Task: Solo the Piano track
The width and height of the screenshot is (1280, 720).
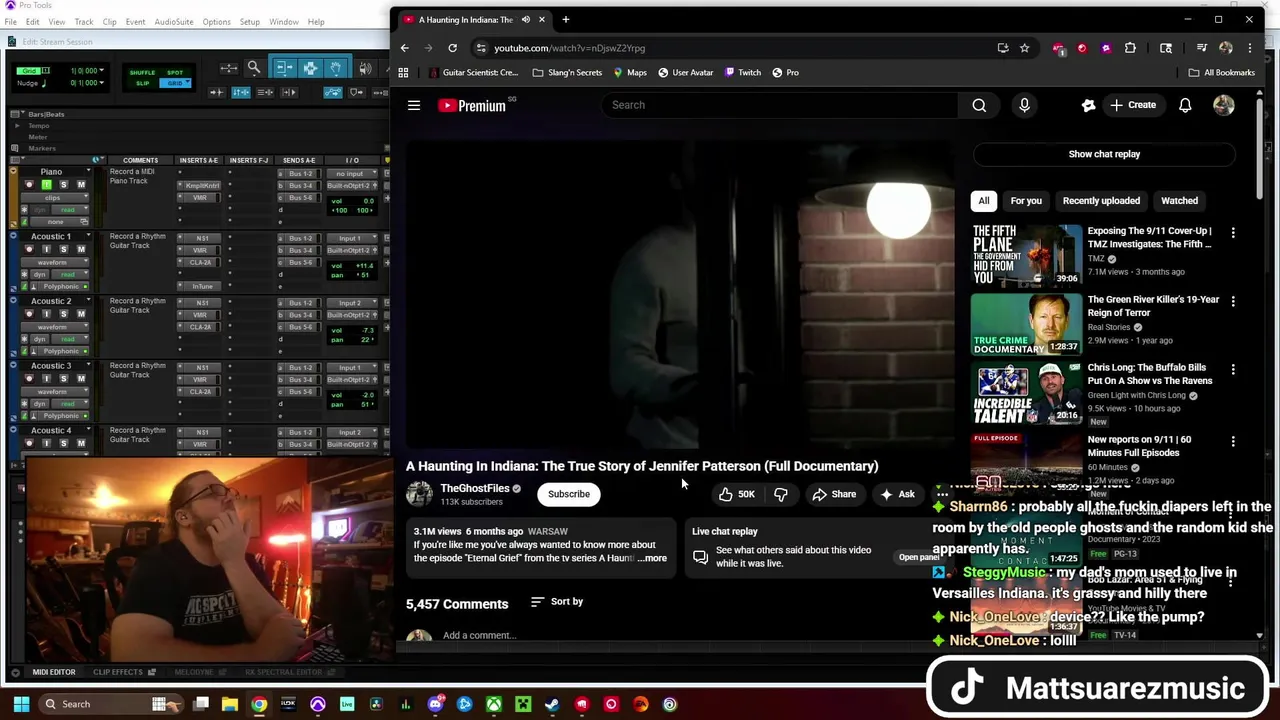Action: coord(63,184)
